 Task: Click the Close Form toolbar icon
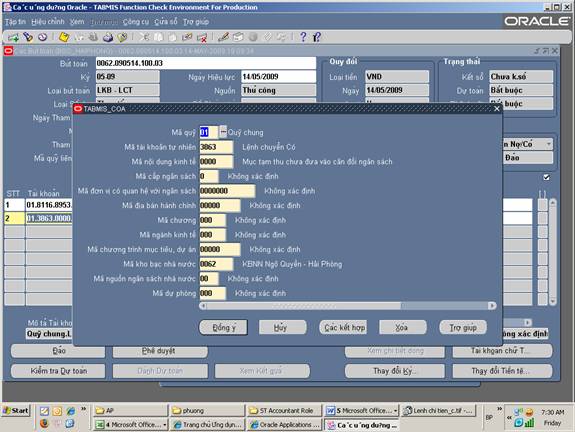coord(122,37)
